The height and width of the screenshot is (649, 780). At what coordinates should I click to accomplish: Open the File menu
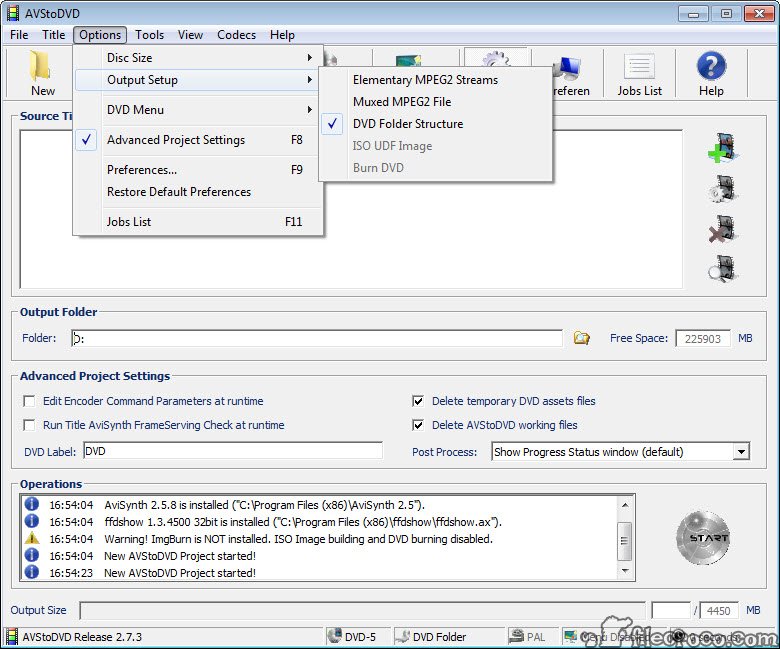19,35
